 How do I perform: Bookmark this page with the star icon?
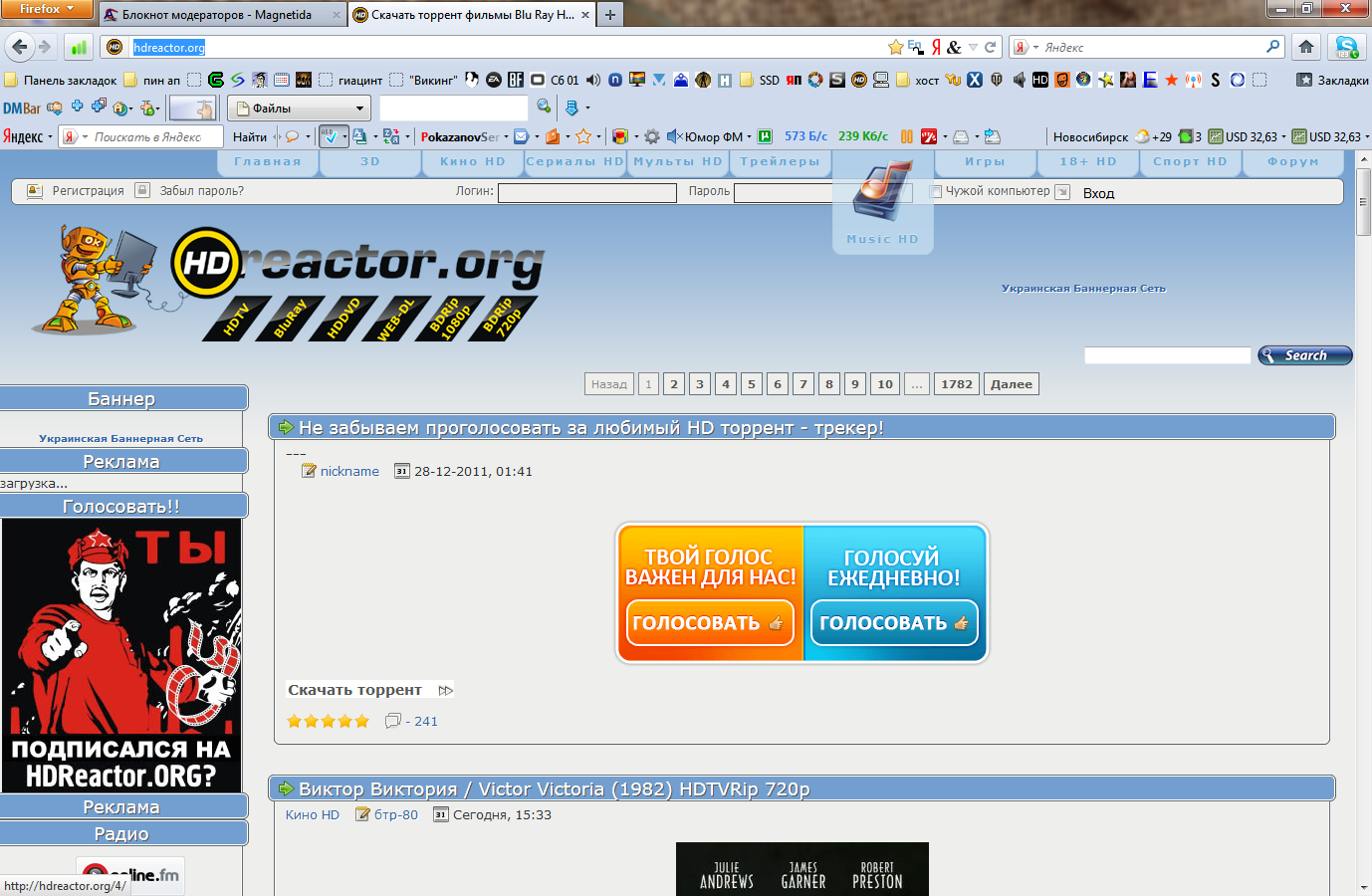point(896,47)
